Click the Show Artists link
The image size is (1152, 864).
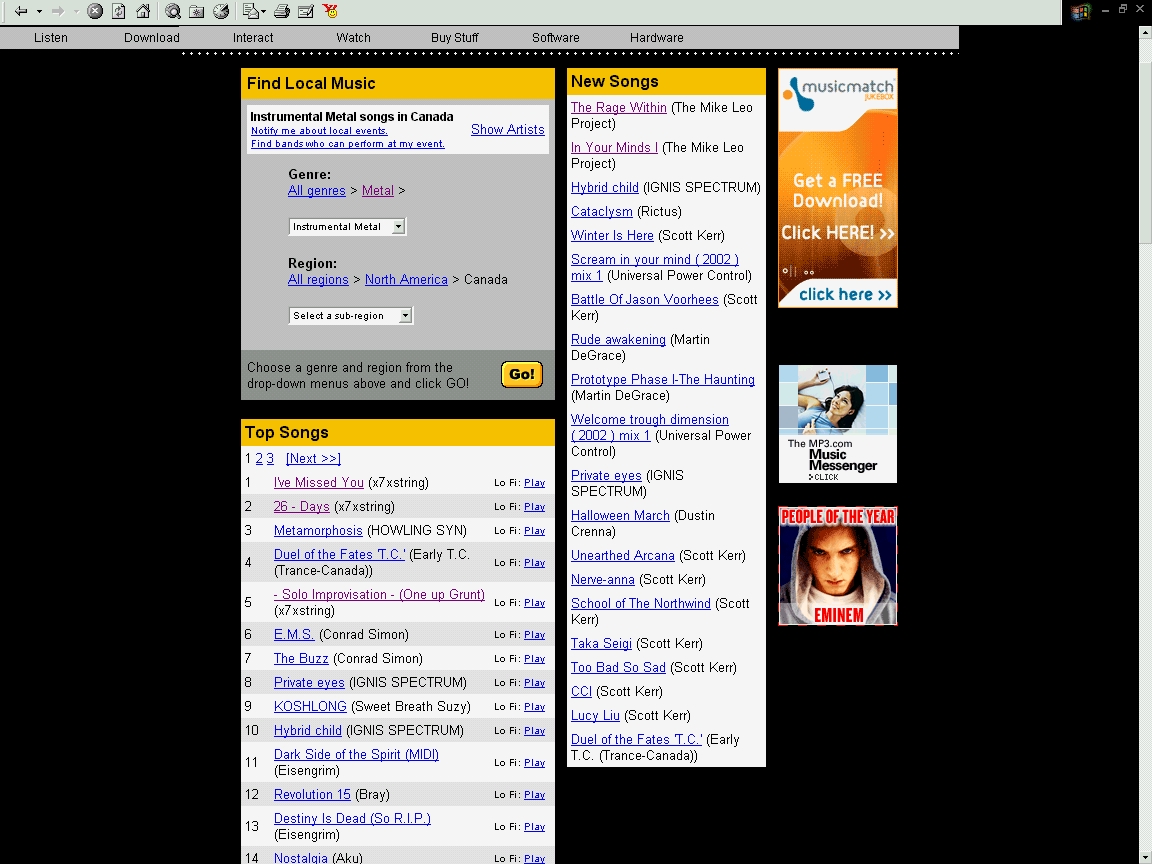[507, 130]
